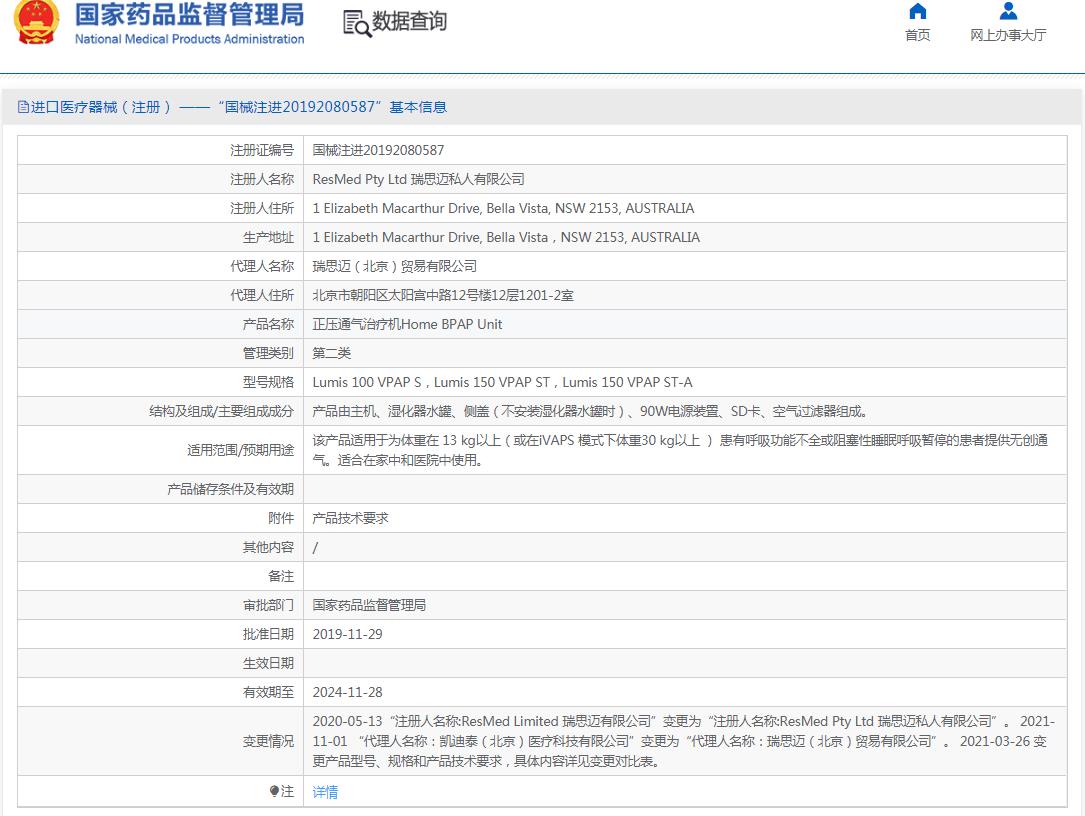Click the expiry date 2024-11-28
The height and width of the screenshot is (816, 1085).
[347, 692]
